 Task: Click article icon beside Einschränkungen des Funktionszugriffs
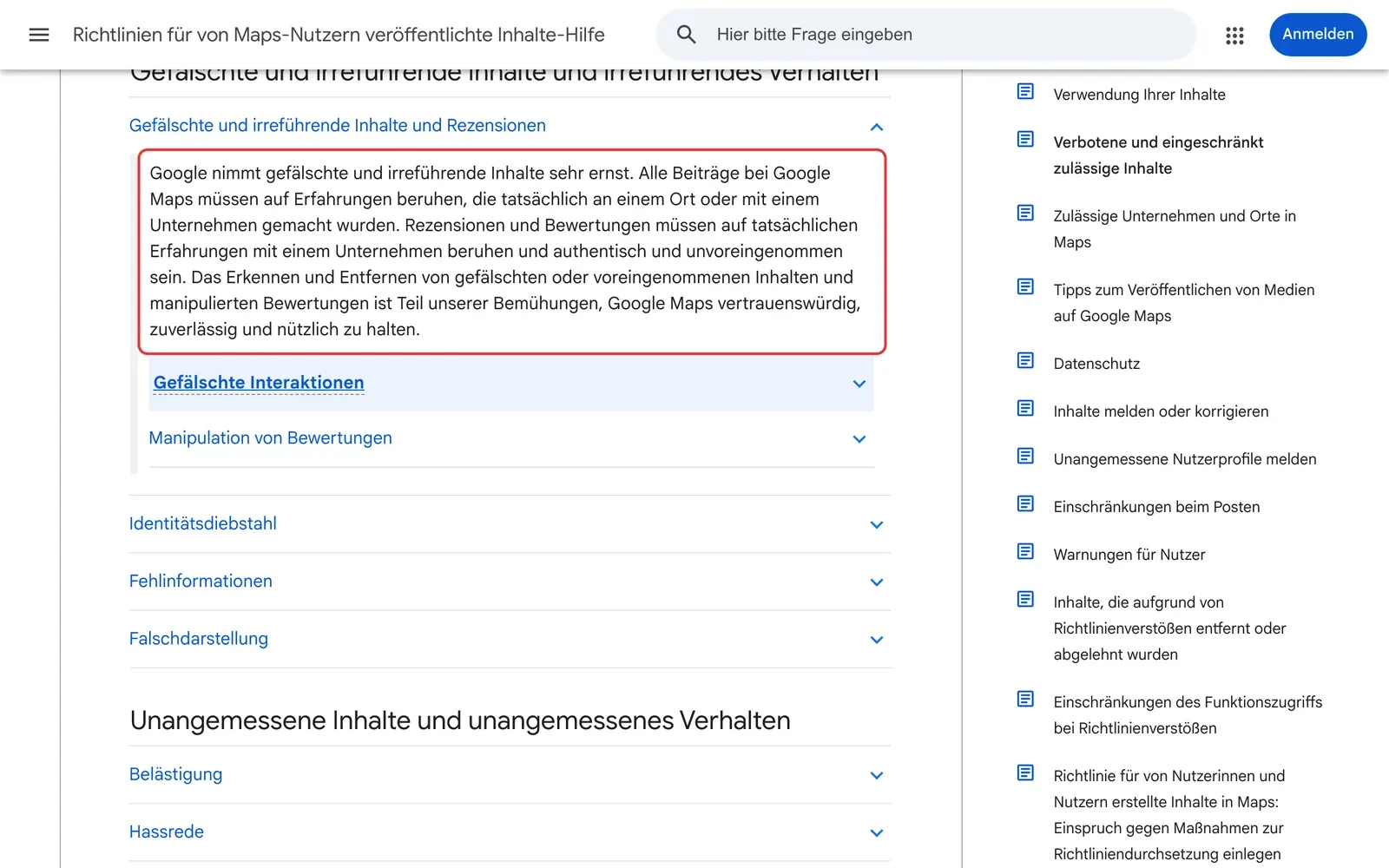click(x=1025, y=699)
